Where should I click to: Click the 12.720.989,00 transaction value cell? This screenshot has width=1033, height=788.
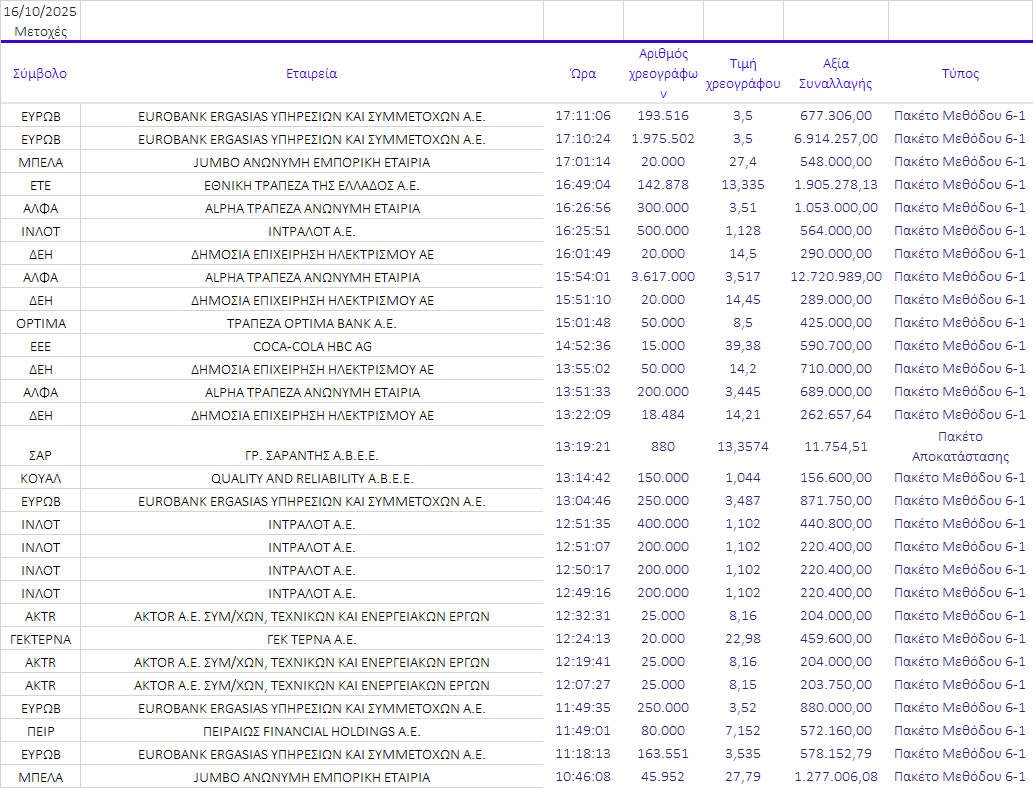pos(835,277)
